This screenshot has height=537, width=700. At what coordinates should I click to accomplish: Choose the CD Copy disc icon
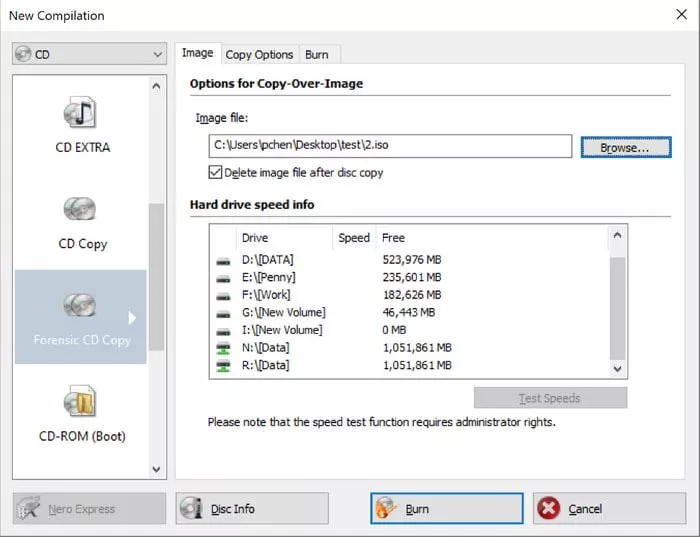point(81,210)
